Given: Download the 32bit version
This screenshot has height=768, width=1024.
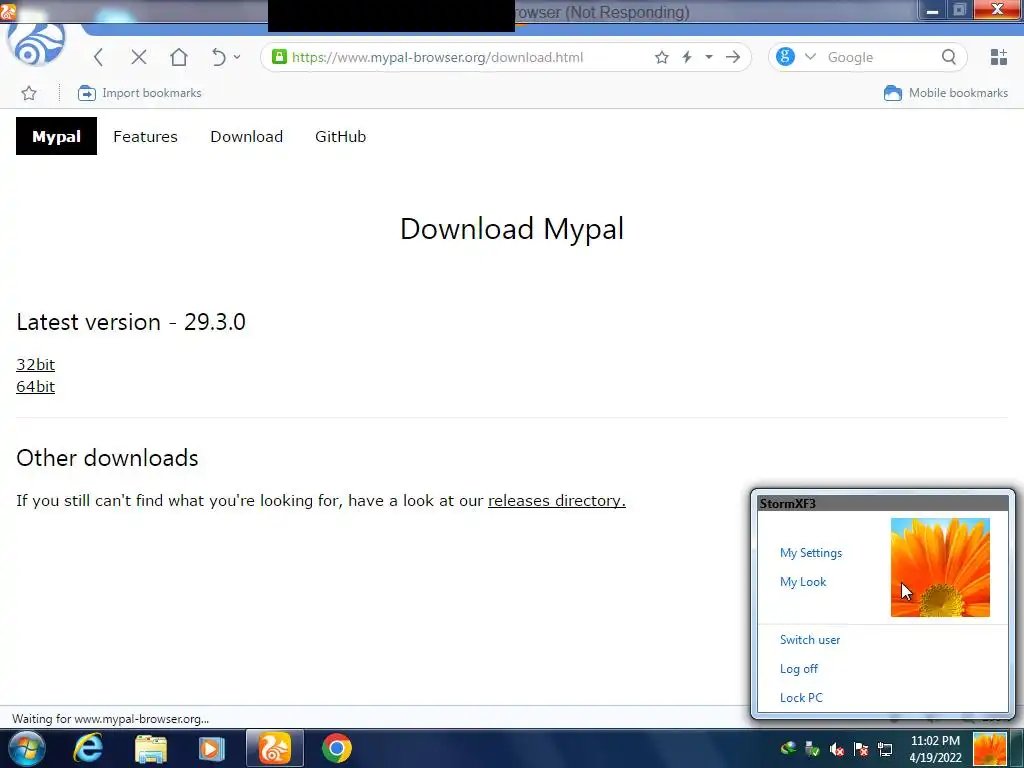Looking at the screenshot, I should point(35,364).
